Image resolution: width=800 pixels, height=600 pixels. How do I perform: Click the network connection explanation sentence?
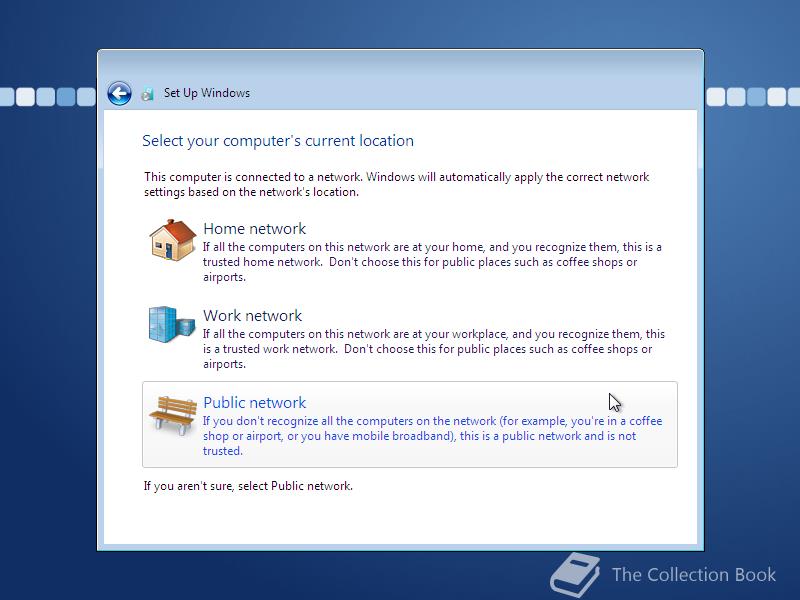click(x=397, y=183)
